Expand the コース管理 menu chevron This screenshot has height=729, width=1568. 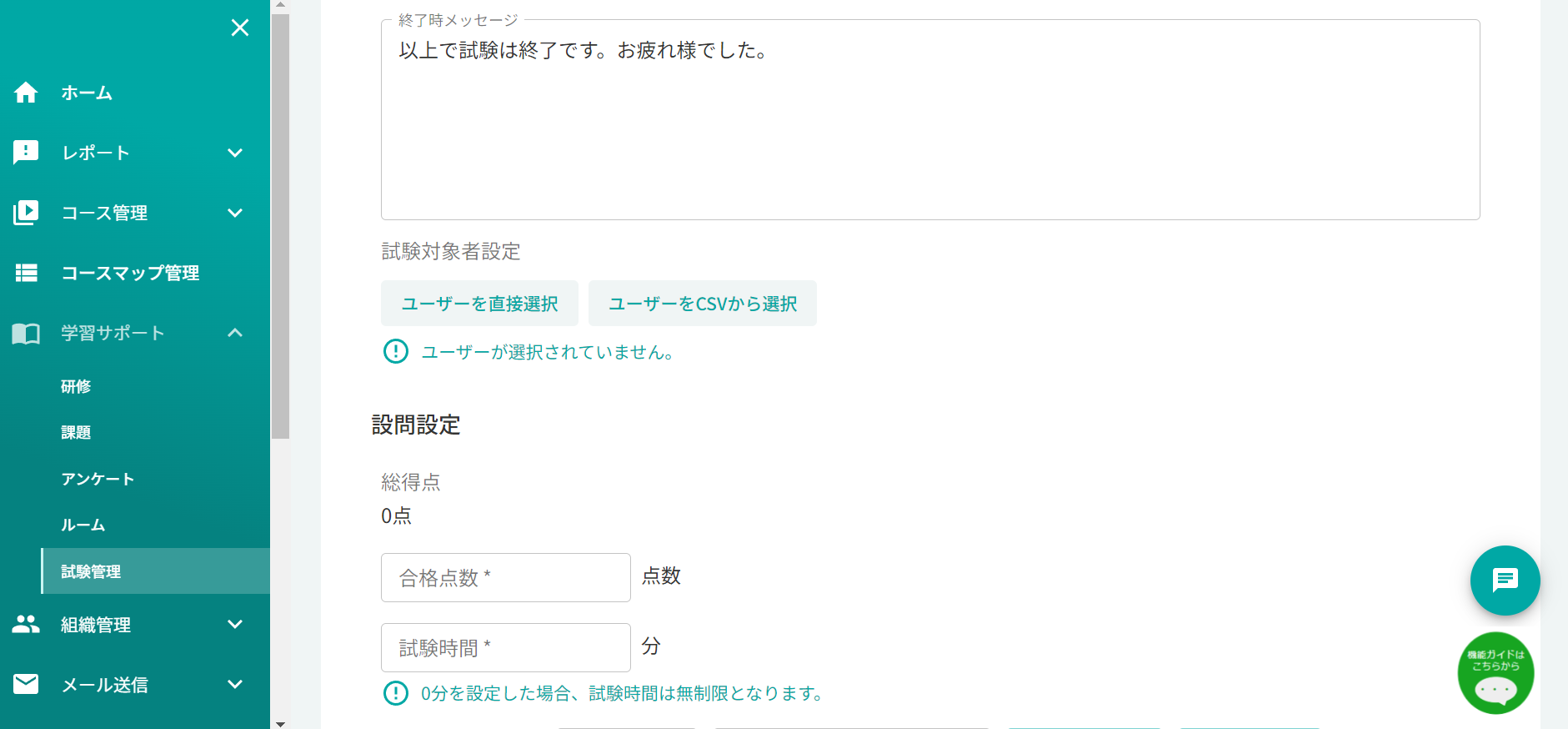click(x=235, y=213)
